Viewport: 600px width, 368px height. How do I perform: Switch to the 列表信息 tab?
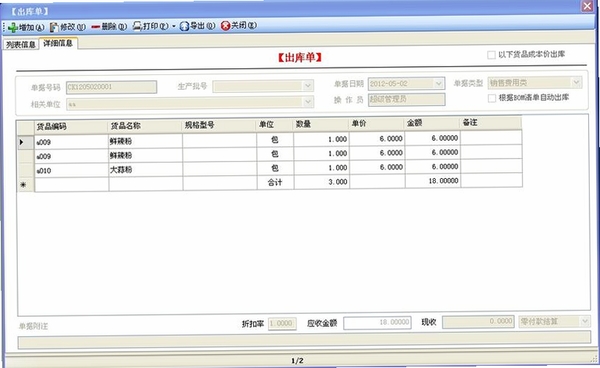pyautogui.click(x=21, y=45)
